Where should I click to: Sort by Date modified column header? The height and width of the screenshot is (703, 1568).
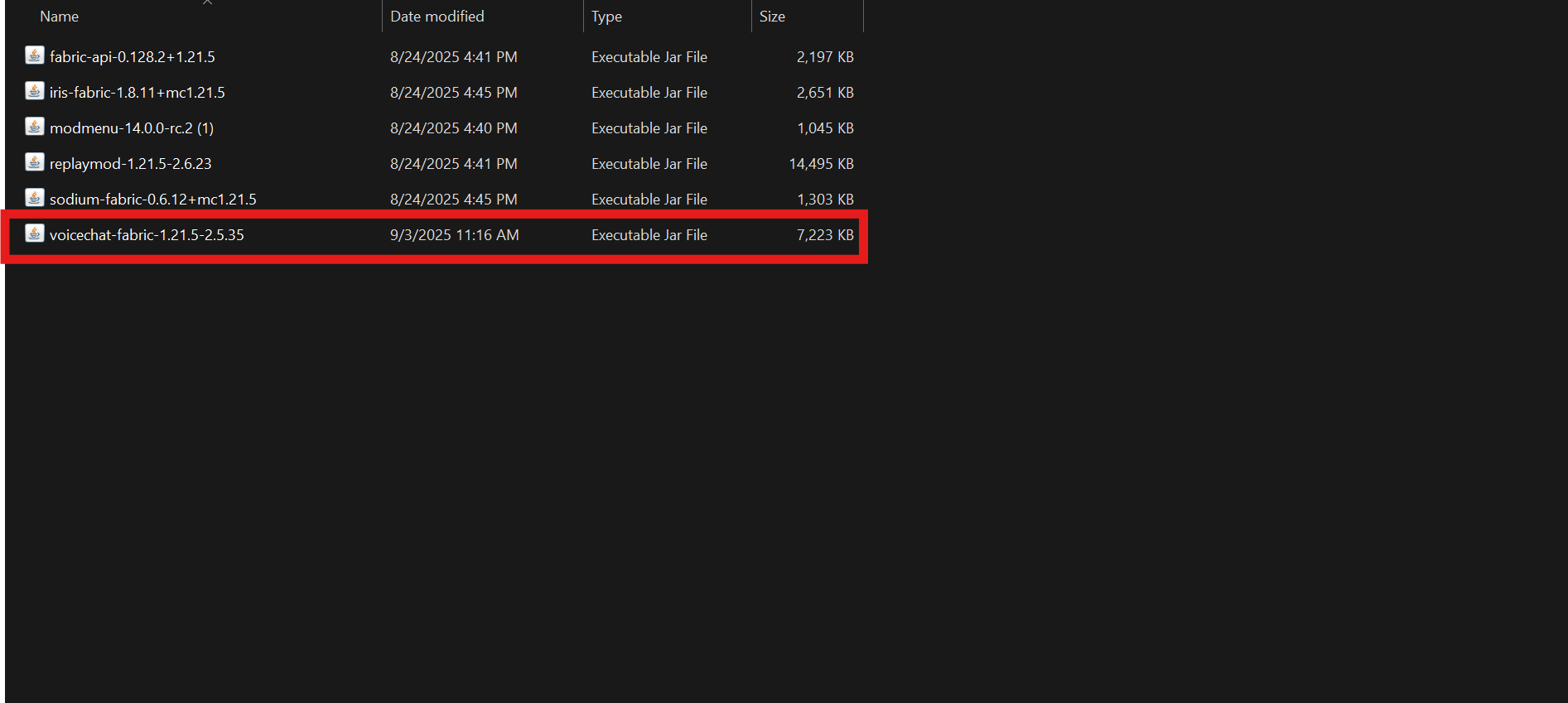click(437, 17)
